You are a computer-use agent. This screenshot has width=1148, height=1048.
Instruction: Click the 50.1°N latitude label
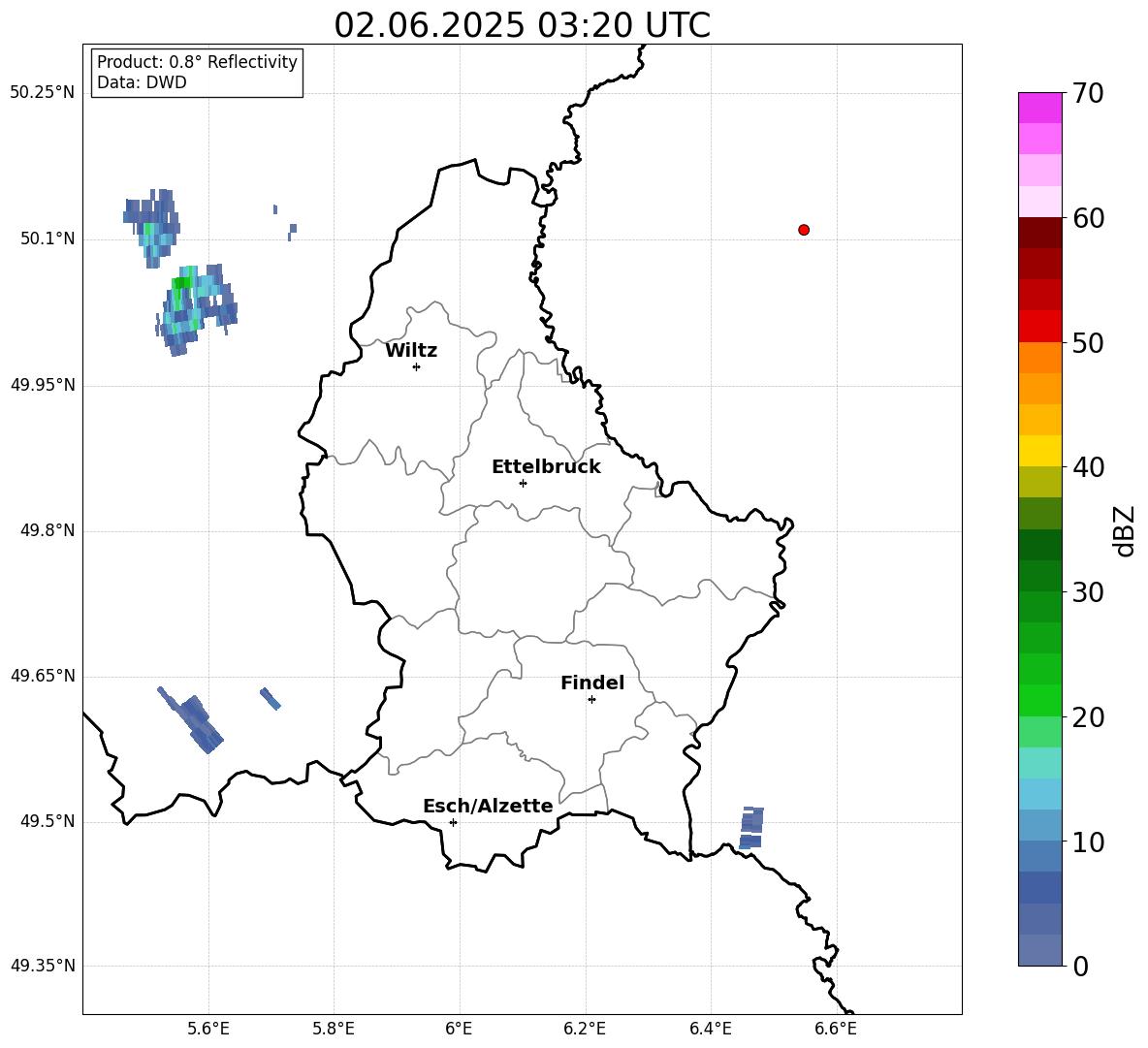pos(48,238)
